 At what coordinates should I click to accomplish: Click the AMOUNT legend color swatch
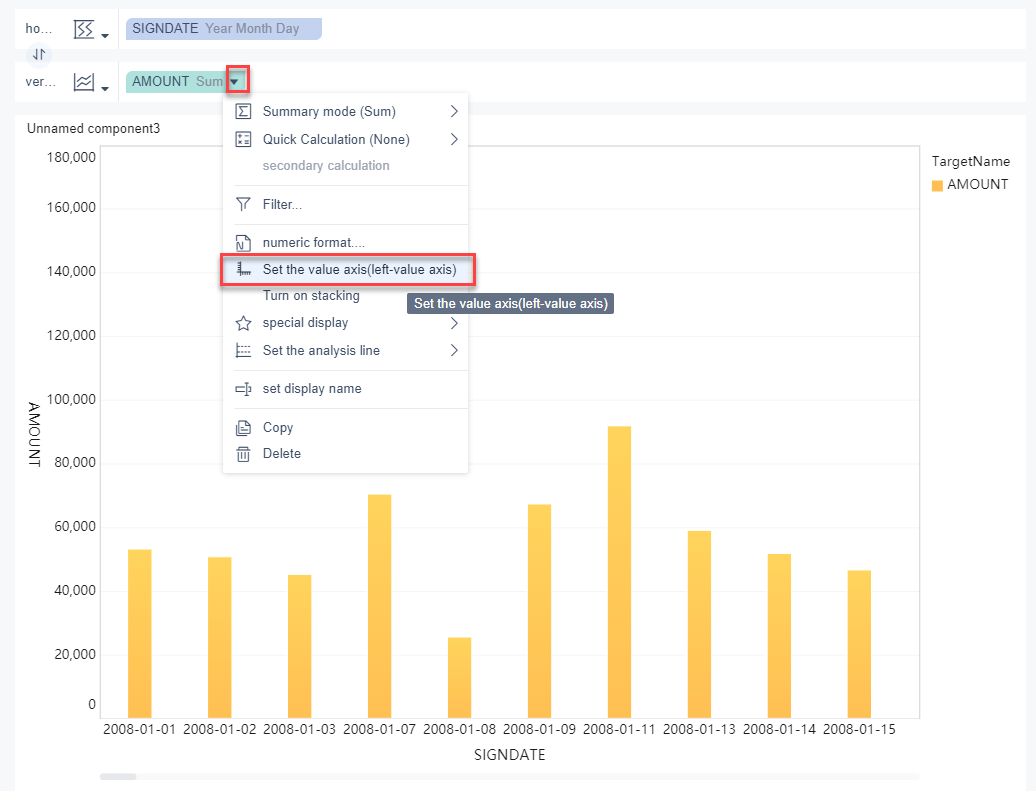pyautogui.click(x=937, y=186)
